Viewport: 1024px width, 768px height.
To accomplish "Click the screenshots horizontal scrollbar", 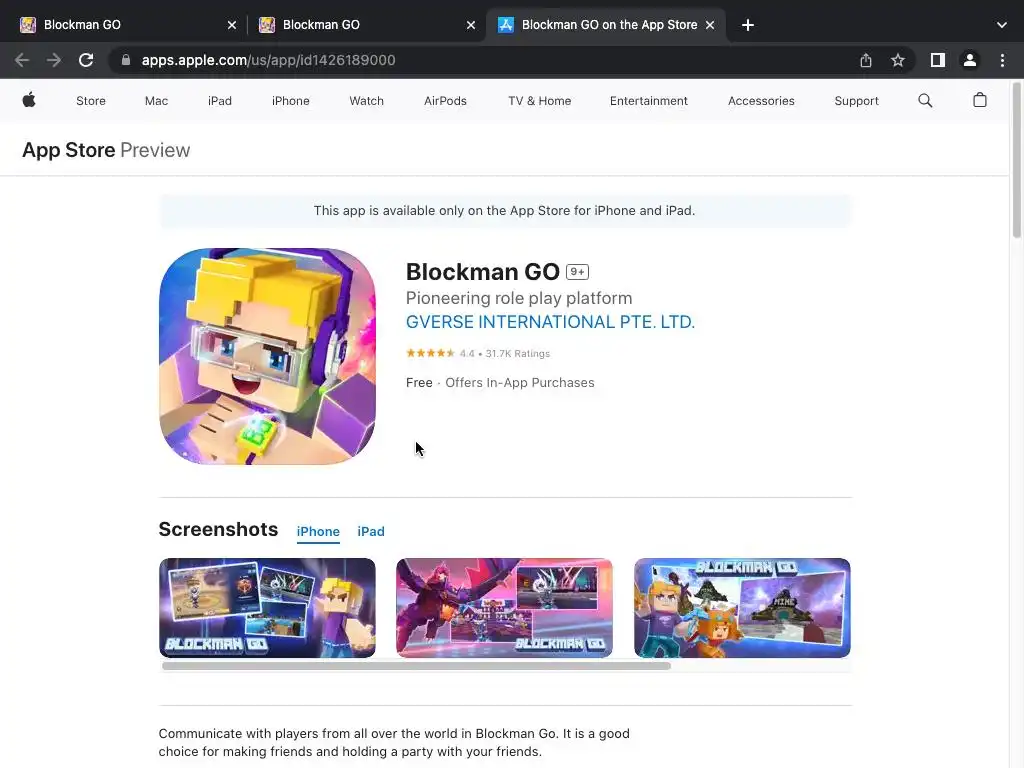I will tap(416, 666).
